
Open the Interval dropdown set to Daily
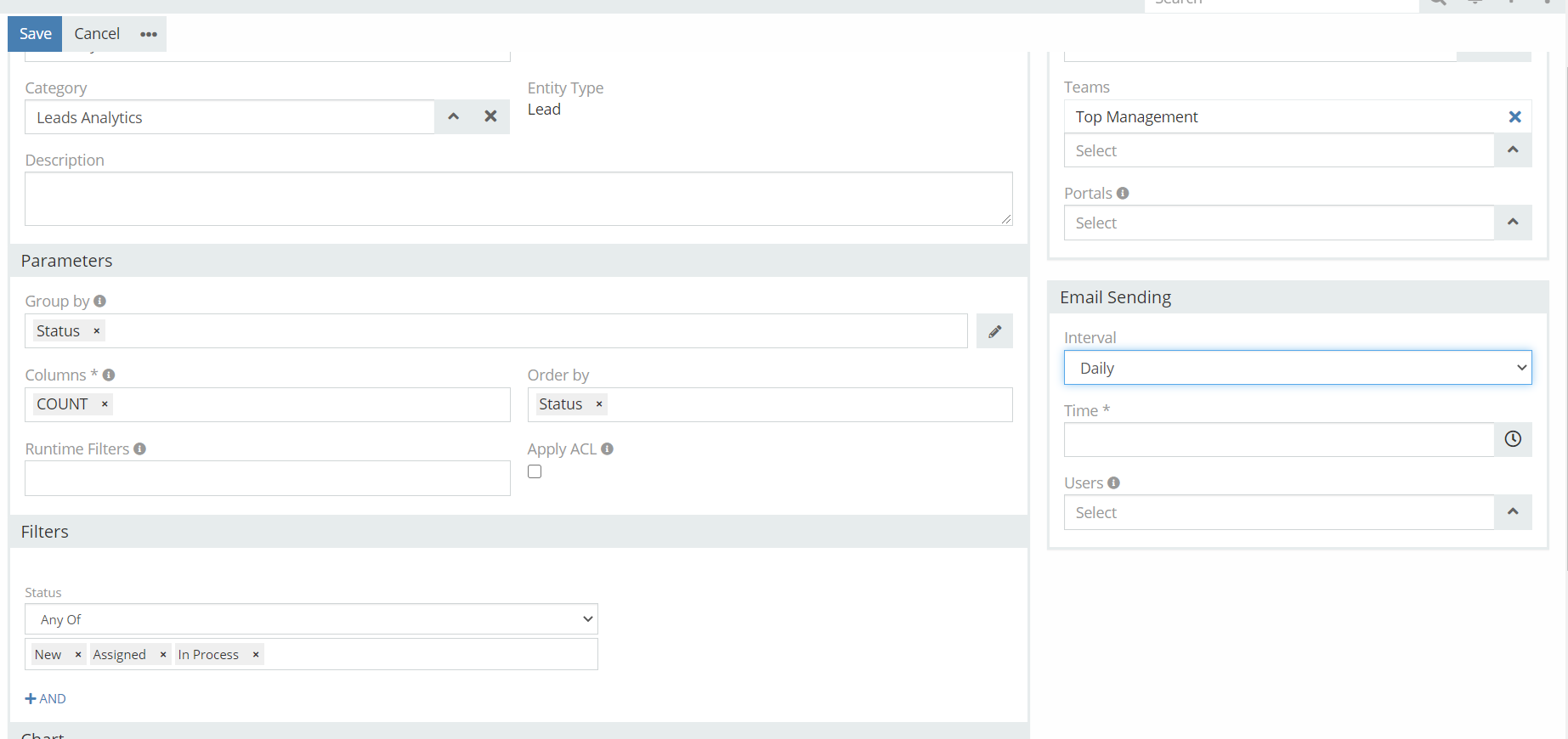click(x=1297, y=368)
